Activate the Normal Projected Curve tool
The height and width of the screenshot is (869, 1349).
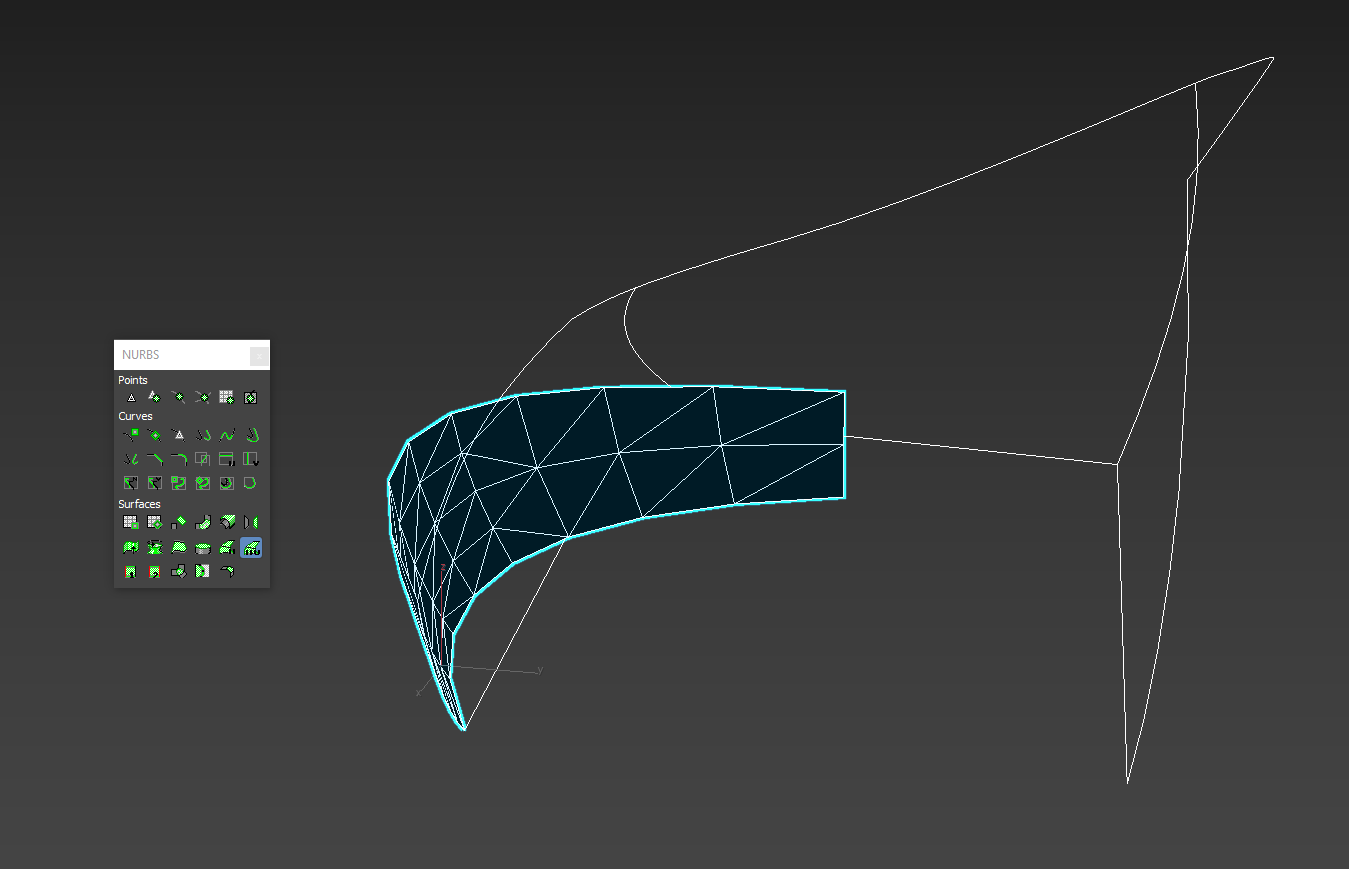[x=131, y=483]
